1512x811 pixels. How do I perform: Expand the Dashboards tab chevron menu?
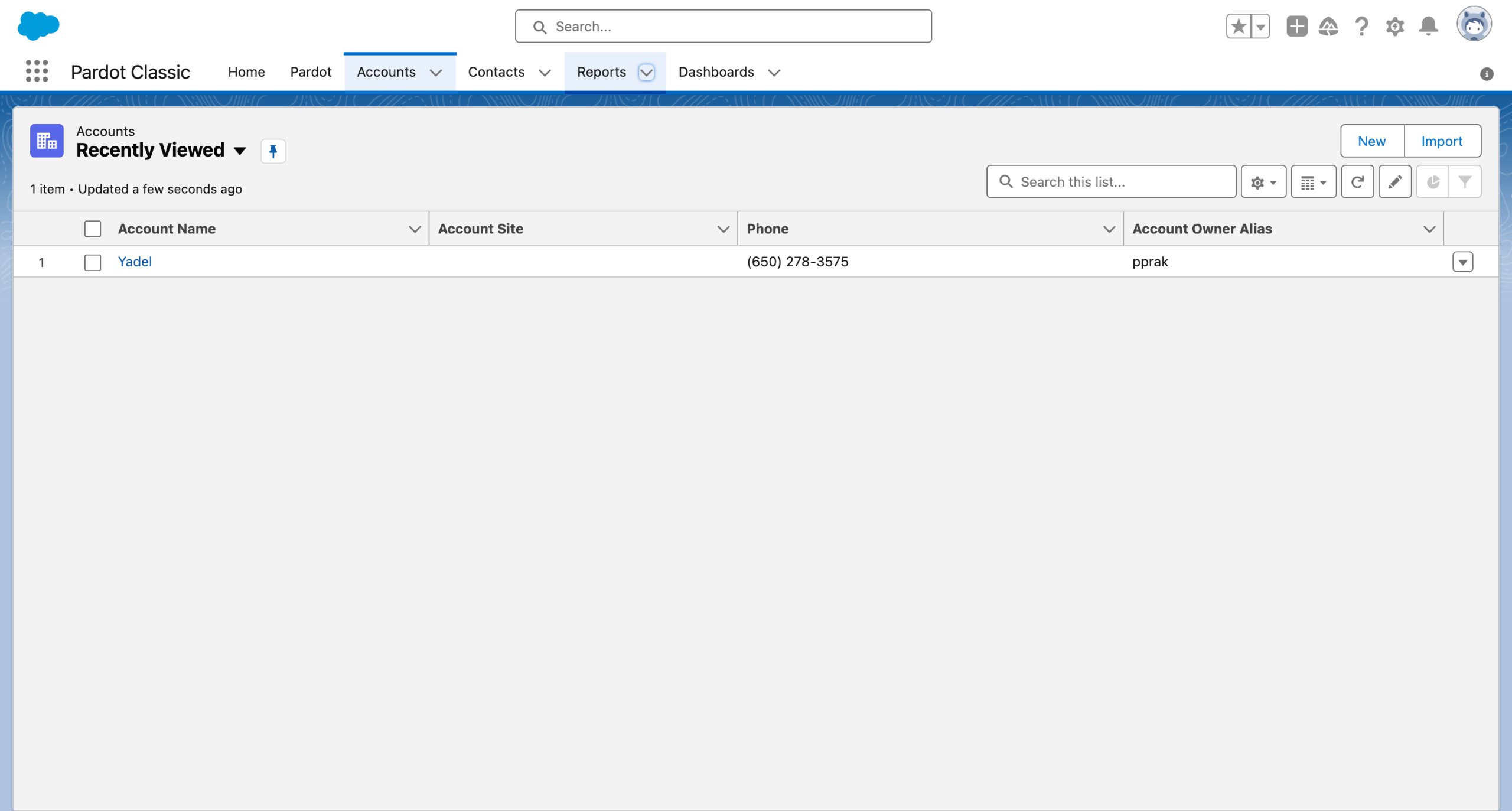[x=774, y=73]
